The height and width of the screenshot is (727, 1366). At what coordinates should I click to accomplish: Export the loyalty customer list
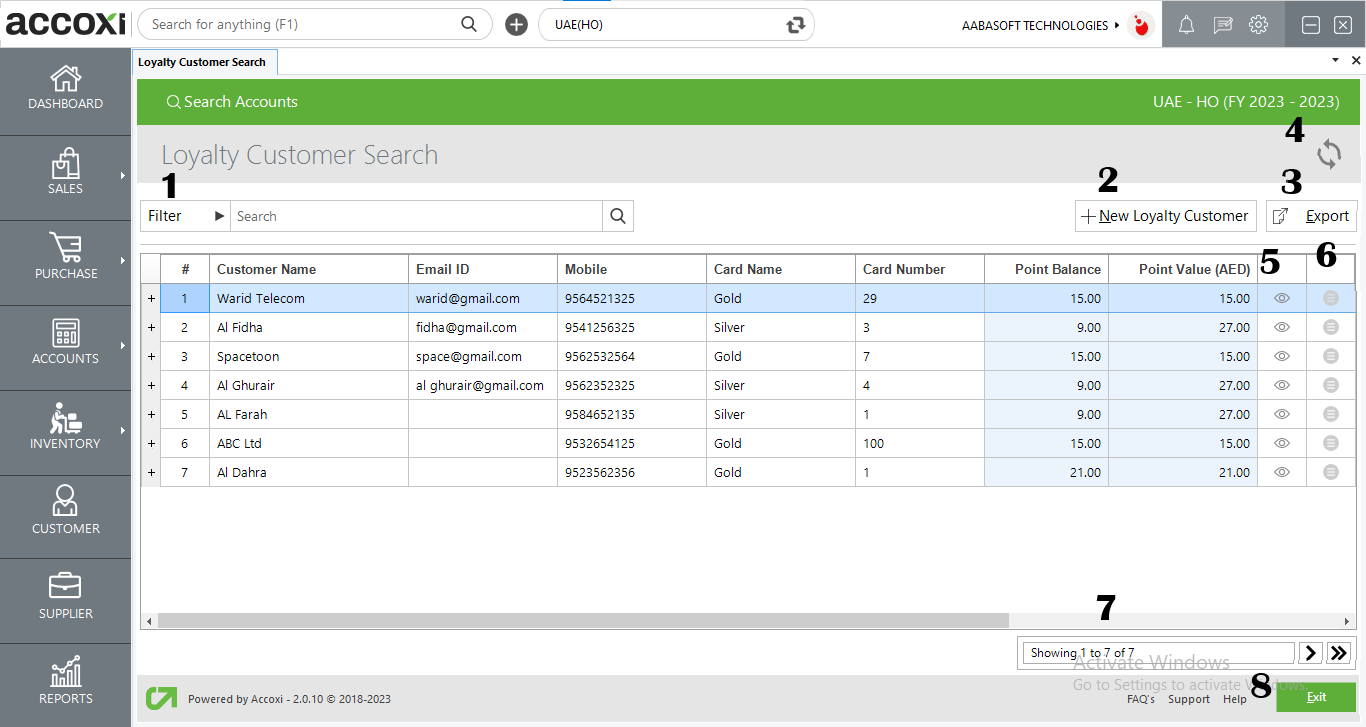[x=1311, y=215]
